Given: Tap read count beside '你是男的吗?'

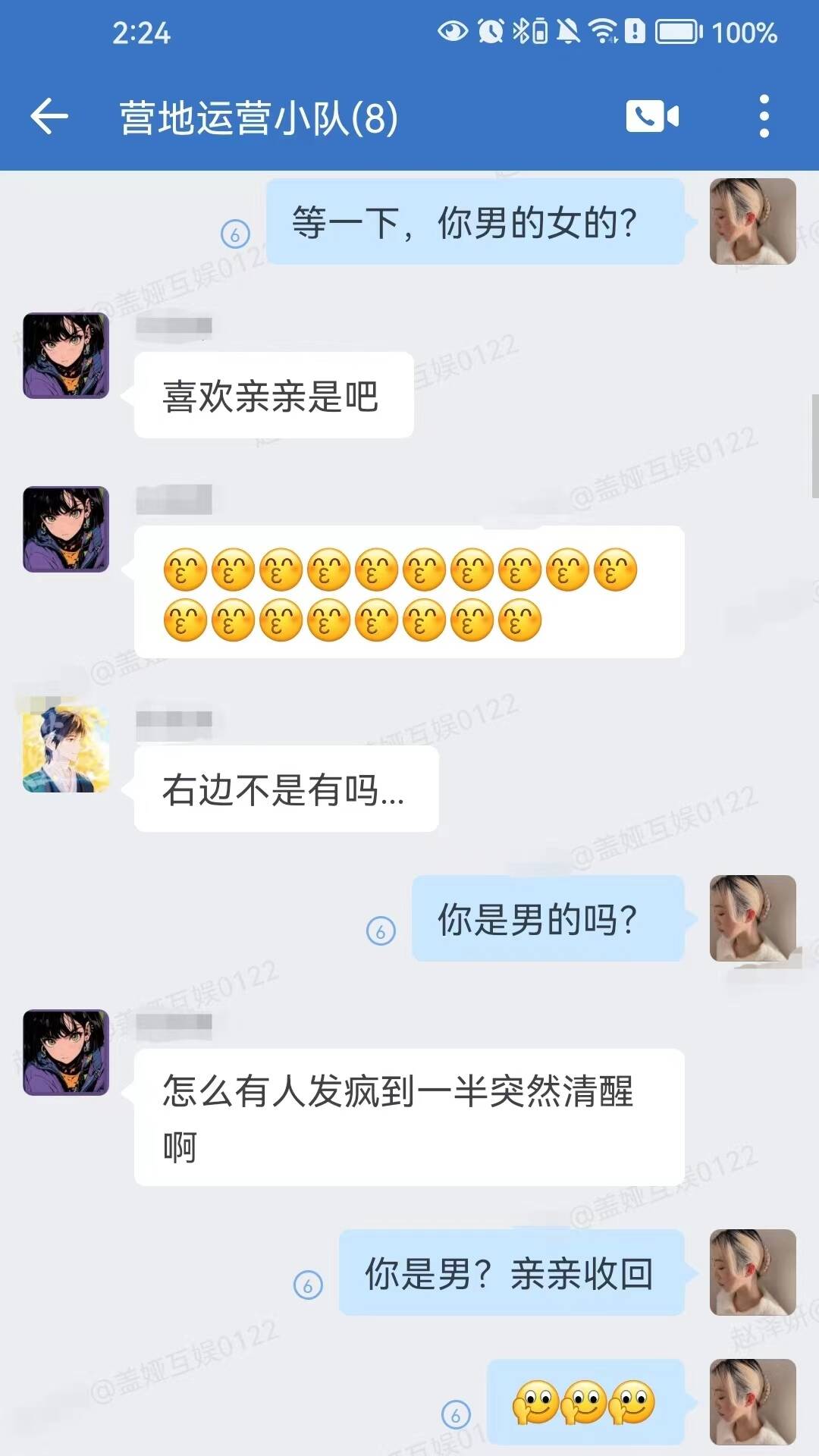Looking at the screenshot, I should click(381, 930).
